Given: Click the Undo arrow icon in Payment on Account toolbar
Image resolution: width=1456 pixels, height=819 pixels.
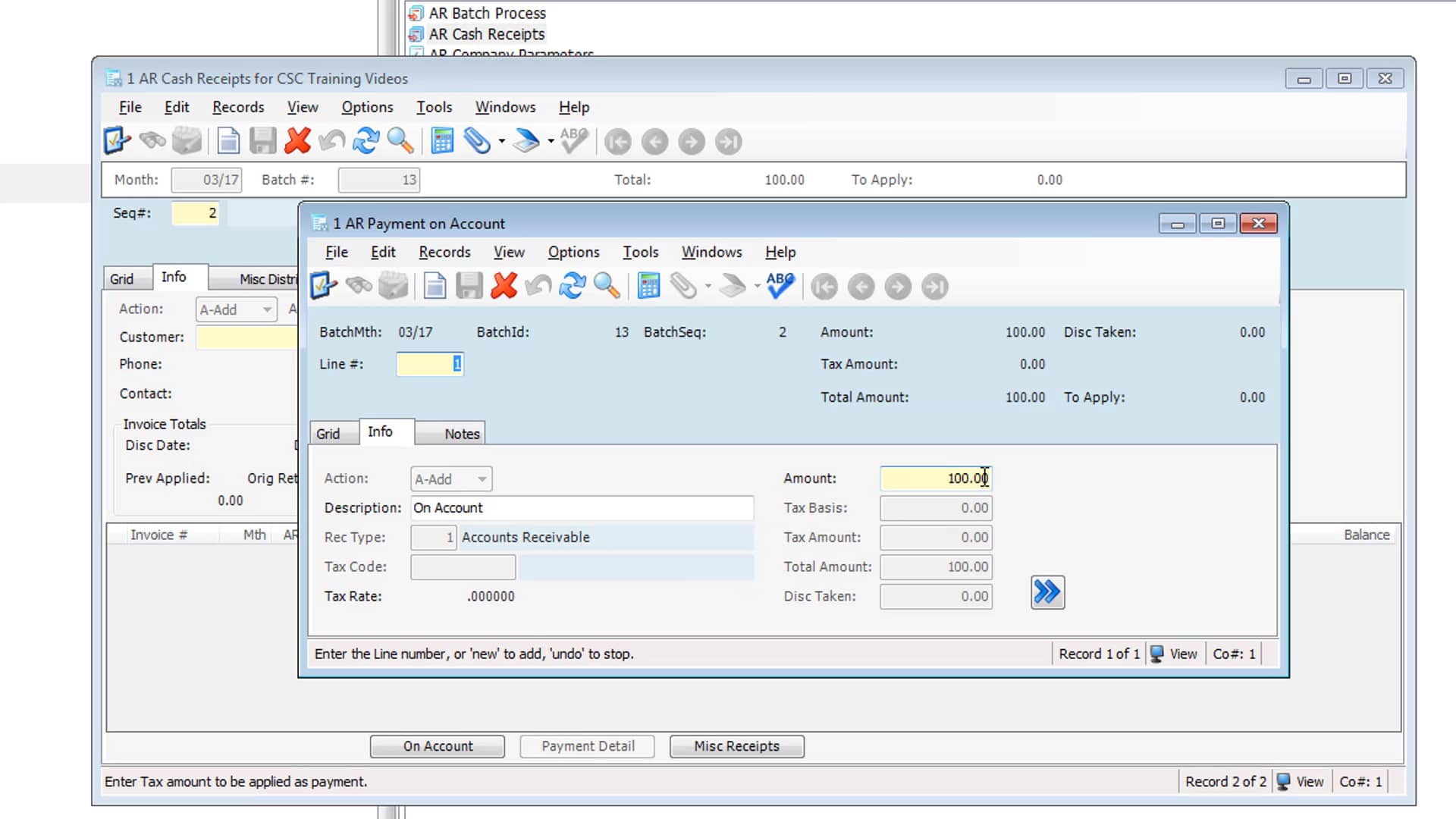Looking at the screenshot, I should (x=538, y=287).
